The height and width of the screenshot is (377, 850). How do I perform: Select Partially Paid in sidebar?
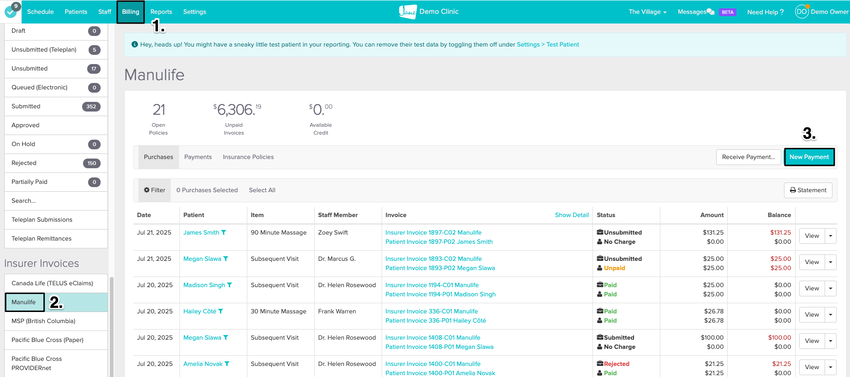click(x=56, y=182)
